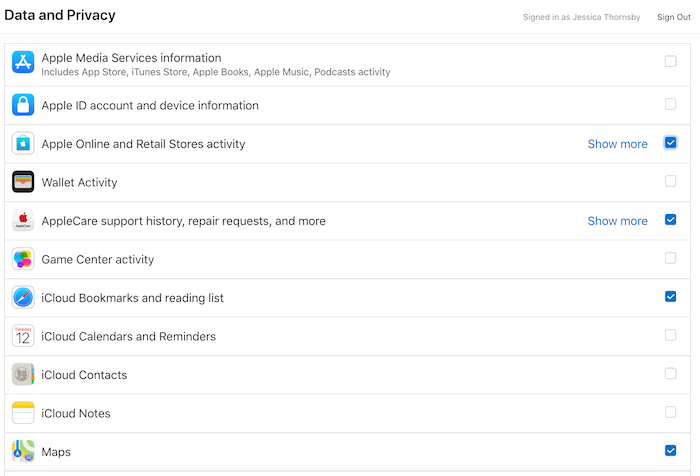Click the Game Center icon
The image size is (700, 476).
tap(23, 259)
